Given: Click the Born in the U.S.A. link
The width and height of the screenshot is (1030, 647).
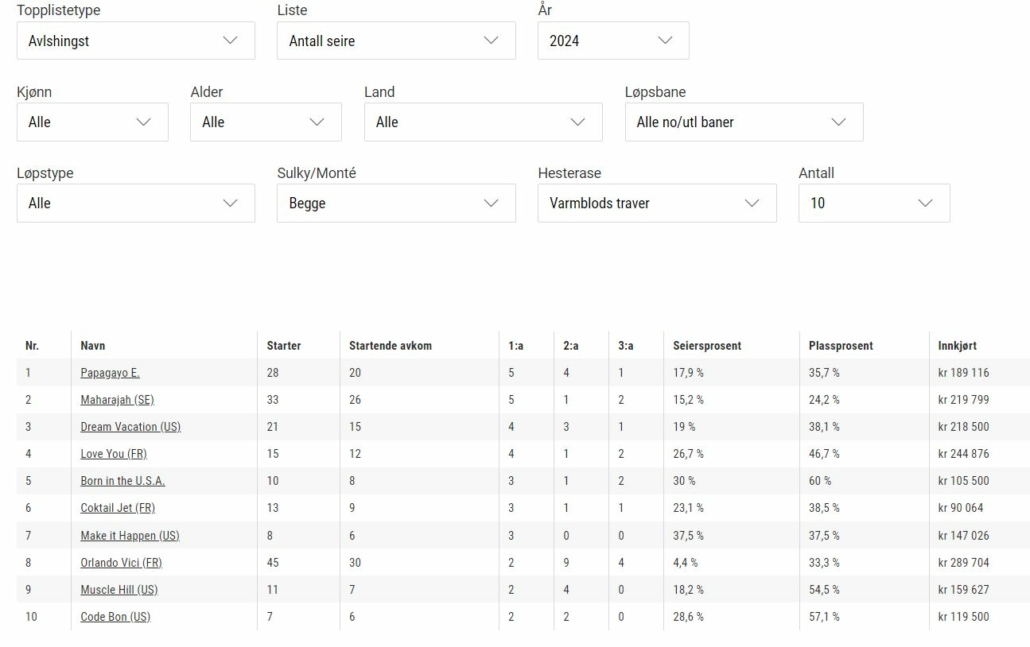Looking at the screenshot, I should point(122,481).
